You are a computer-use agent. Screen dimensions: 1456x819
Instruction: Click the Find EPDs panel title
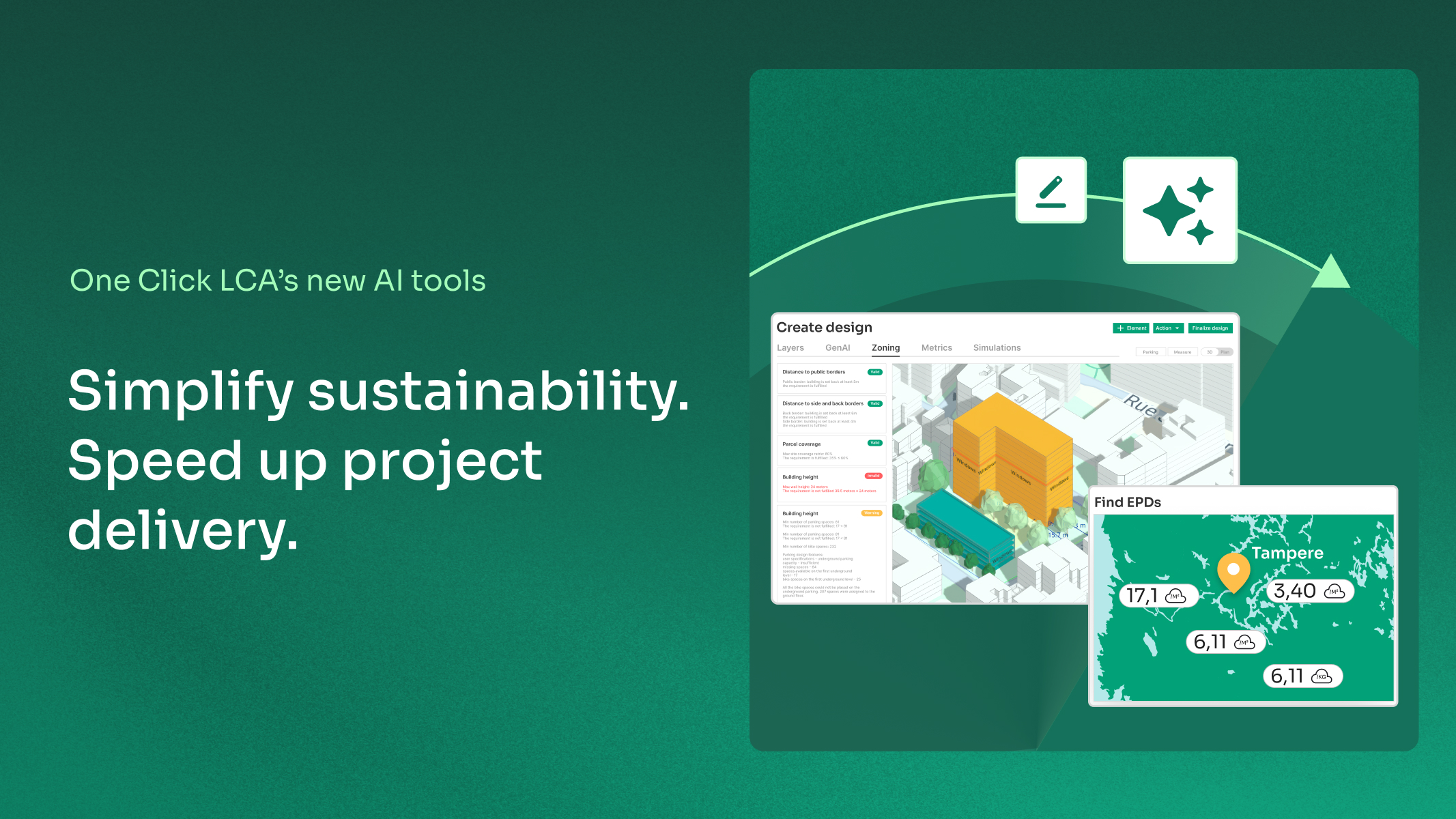coord(1128,502)
